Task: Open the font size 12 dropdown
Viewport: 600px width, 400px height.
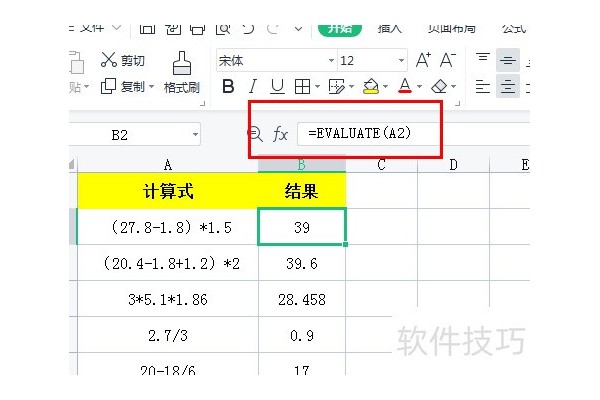Action: point(401,60)
